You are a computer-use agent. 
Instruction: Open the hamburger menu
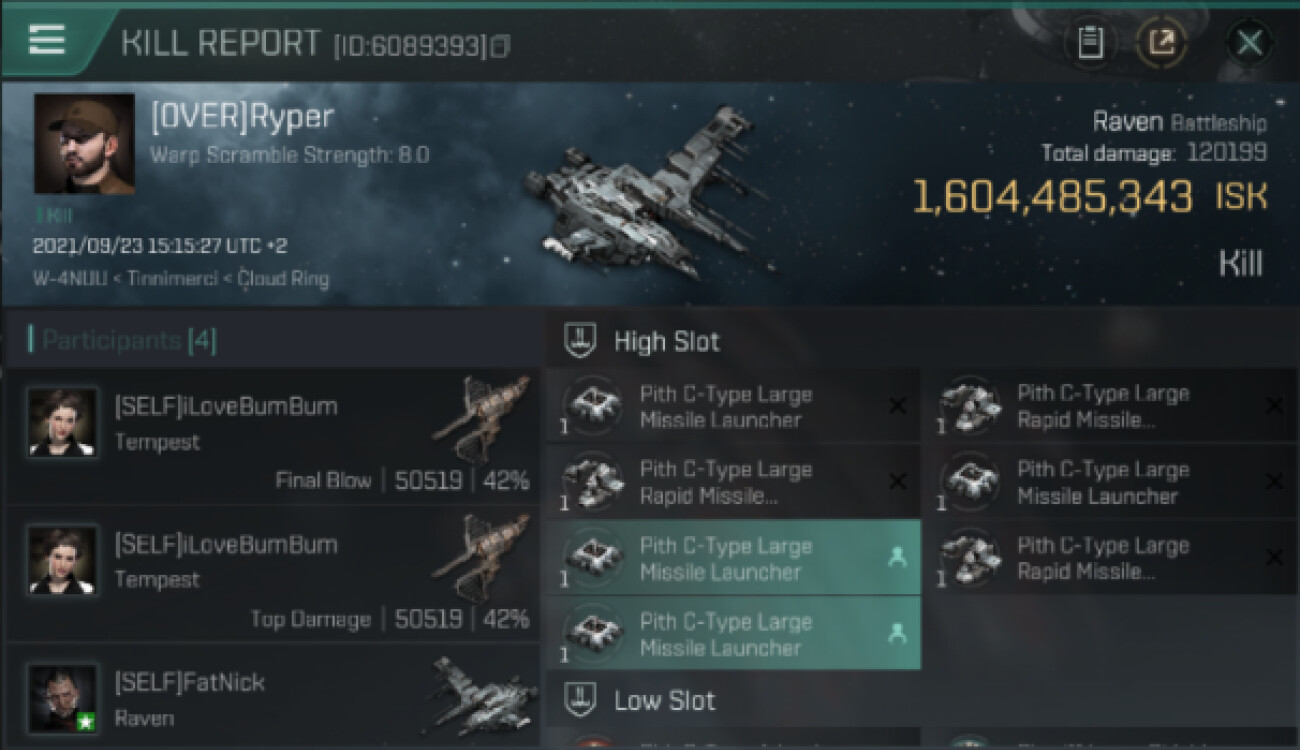click(47, 40)
